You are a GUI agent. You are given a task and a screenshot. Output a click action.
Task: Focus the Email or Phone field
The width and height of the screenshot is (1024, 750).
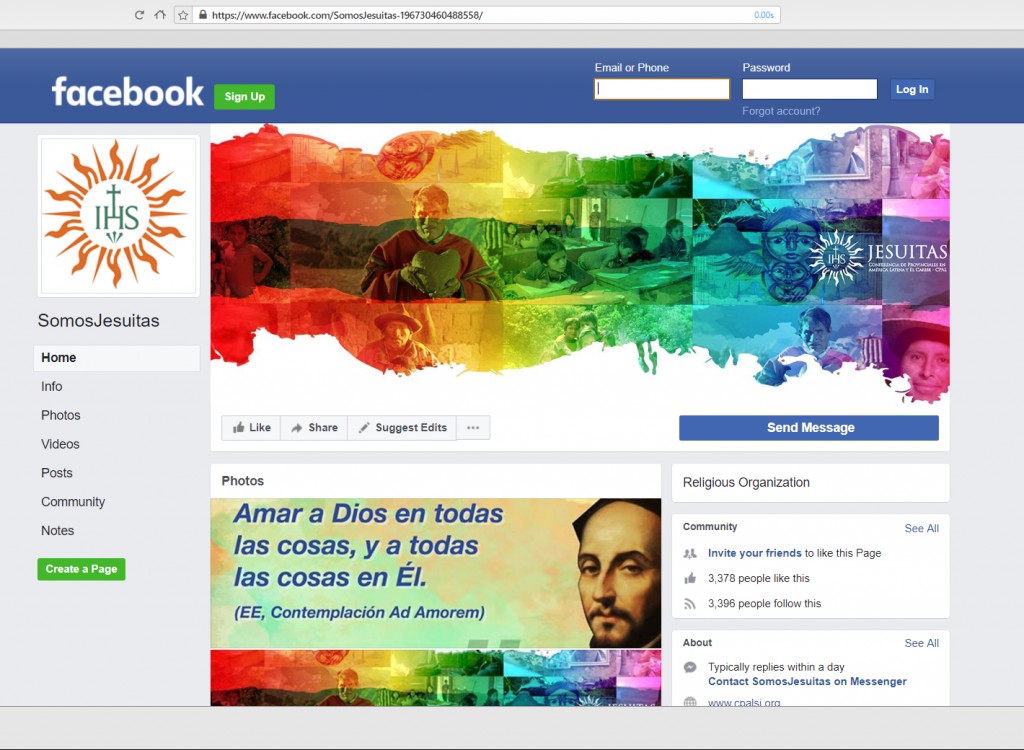(662, 89)
